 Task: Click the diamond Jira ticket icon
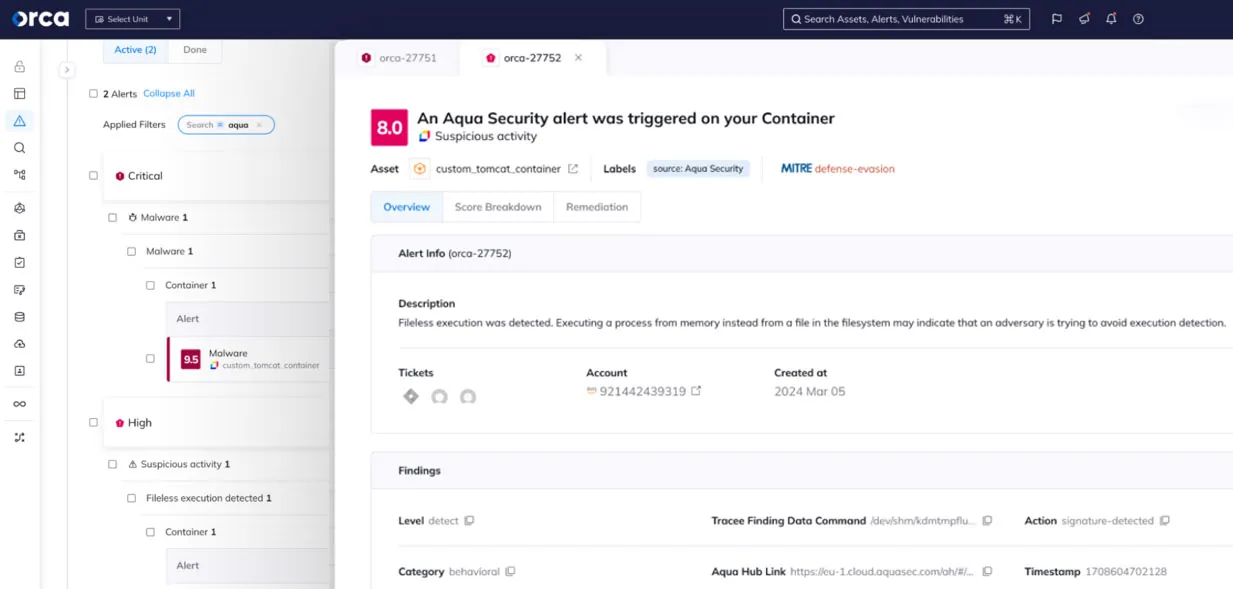coord(410,396)
